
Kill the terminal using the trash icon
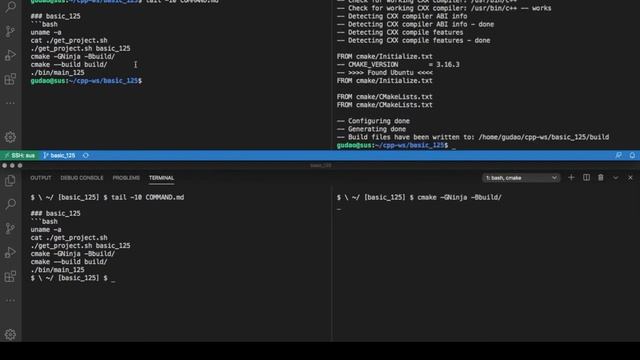601,178
